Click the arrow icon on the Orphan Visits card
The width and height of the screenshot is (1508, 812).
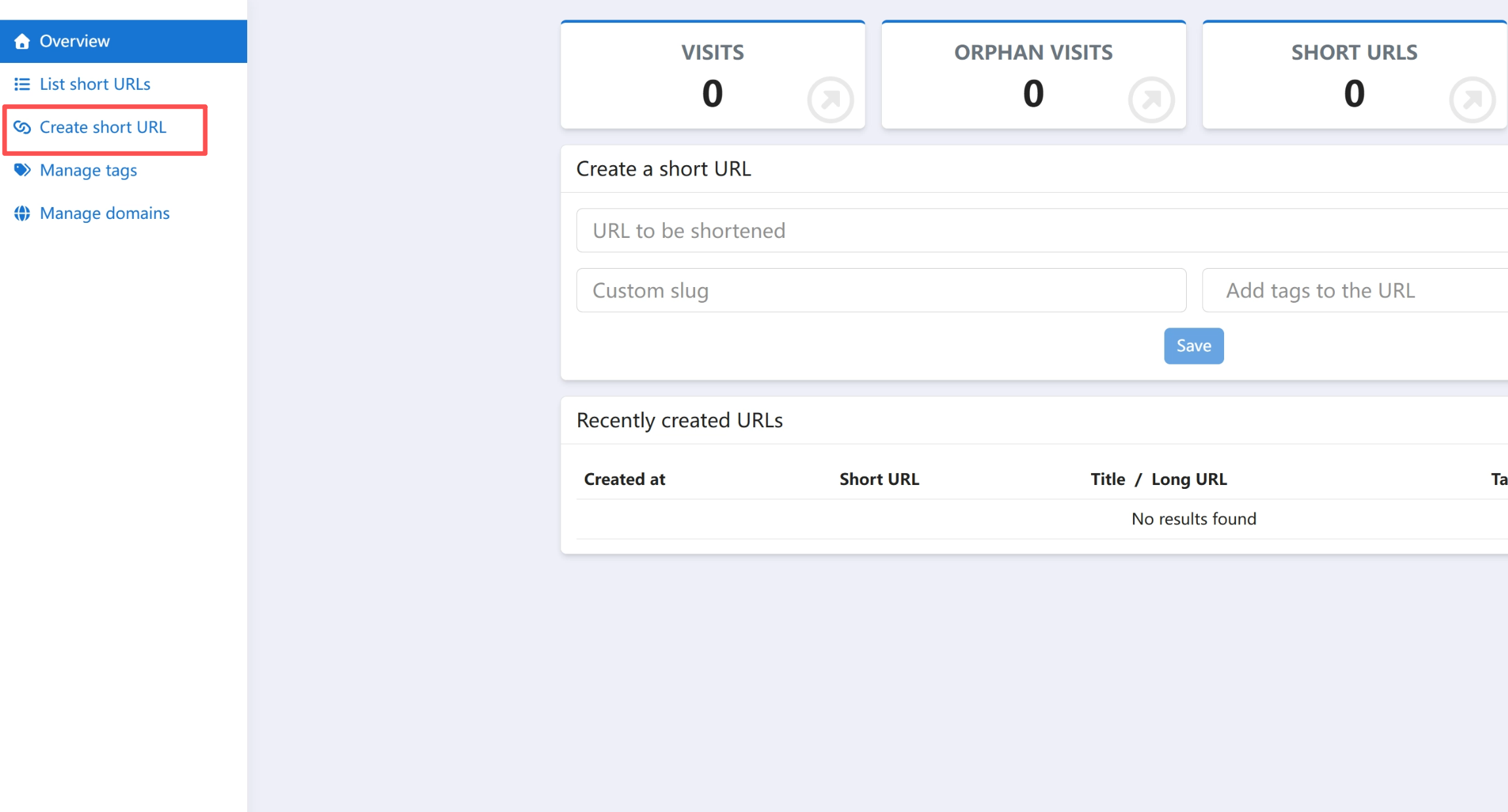tap(1151, 100)
